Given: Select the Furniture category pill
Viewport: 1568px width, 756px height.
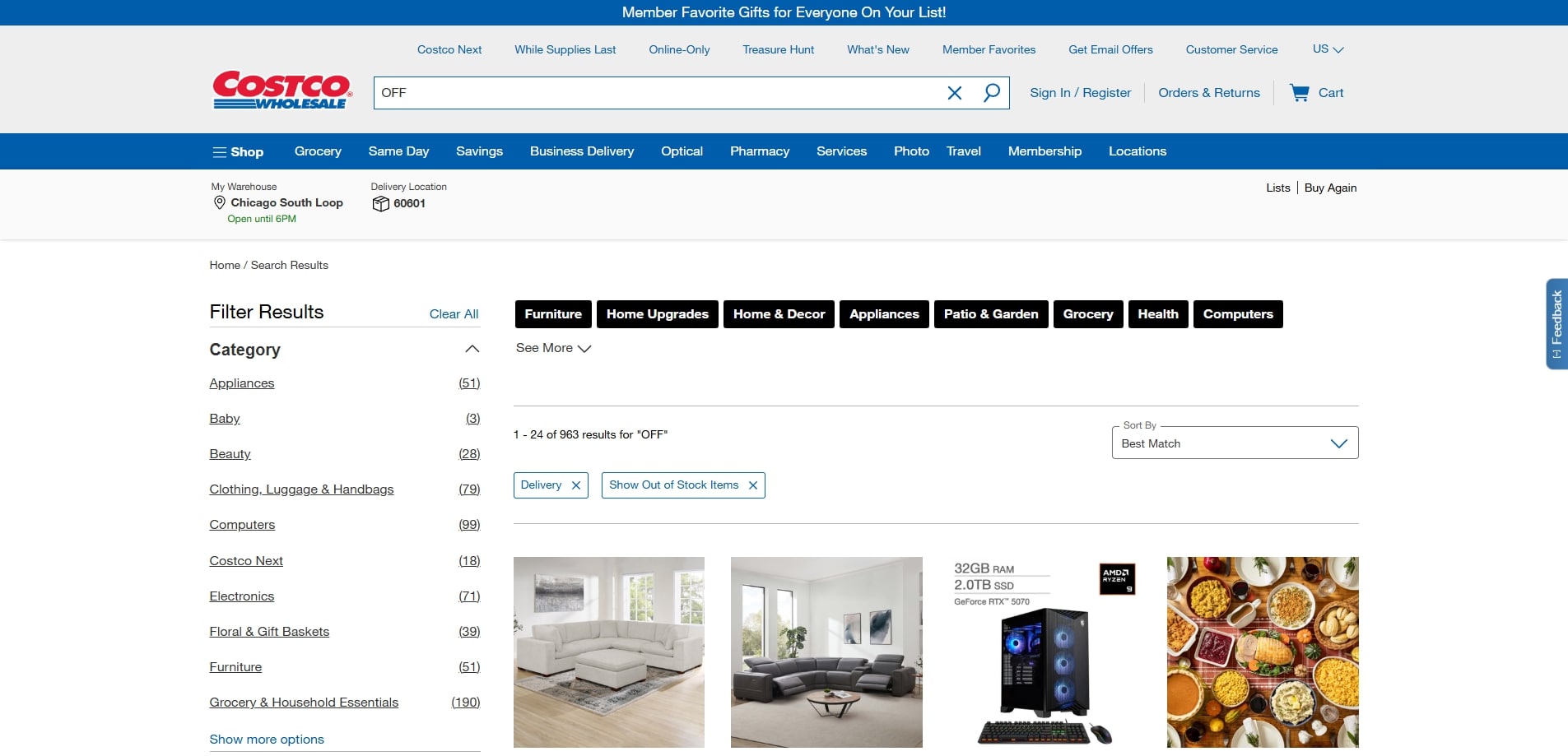Looking at the screenshot, I should 553,314.
